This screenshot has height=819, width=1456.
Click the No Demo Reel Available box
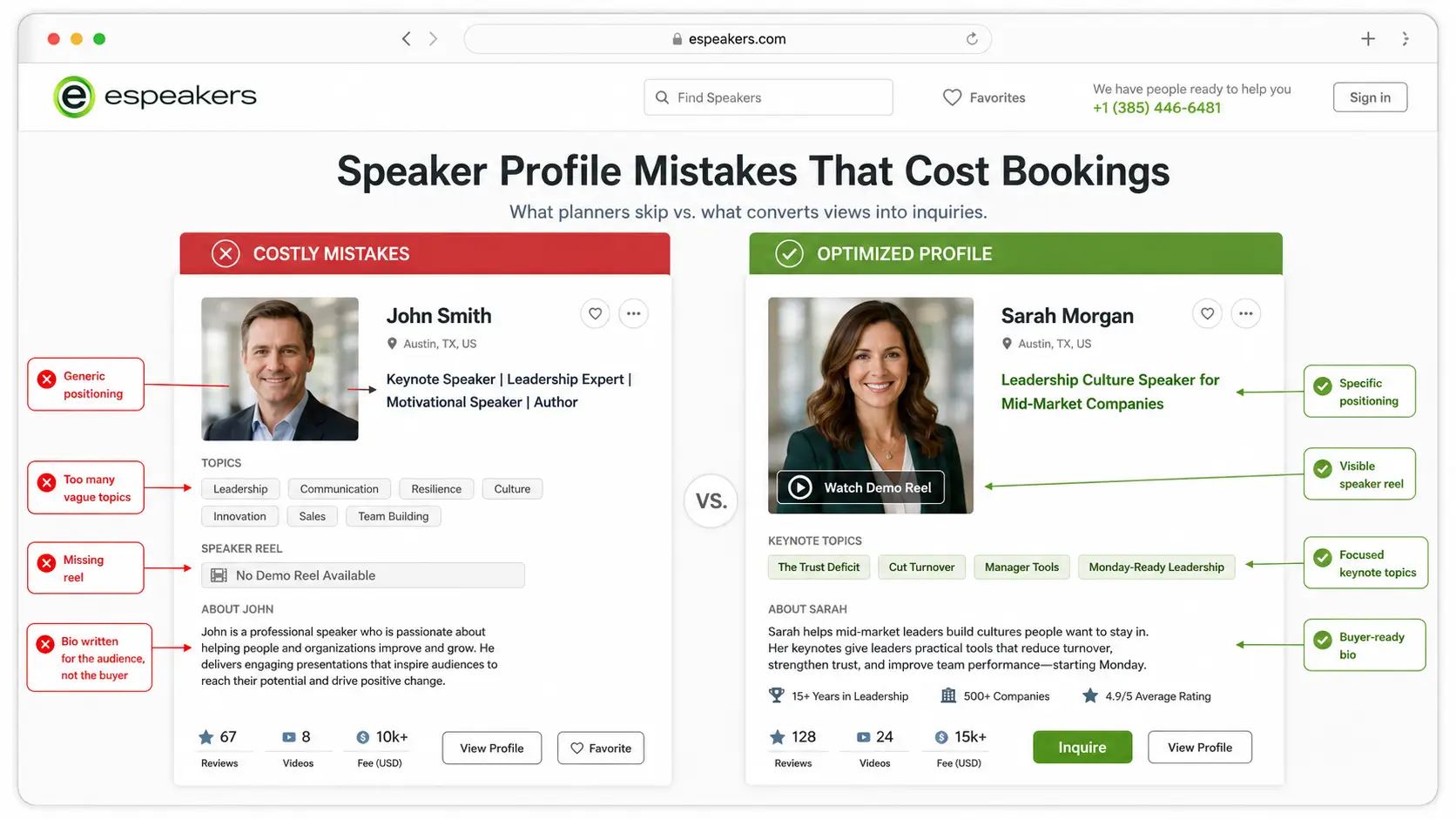point(363,575)
